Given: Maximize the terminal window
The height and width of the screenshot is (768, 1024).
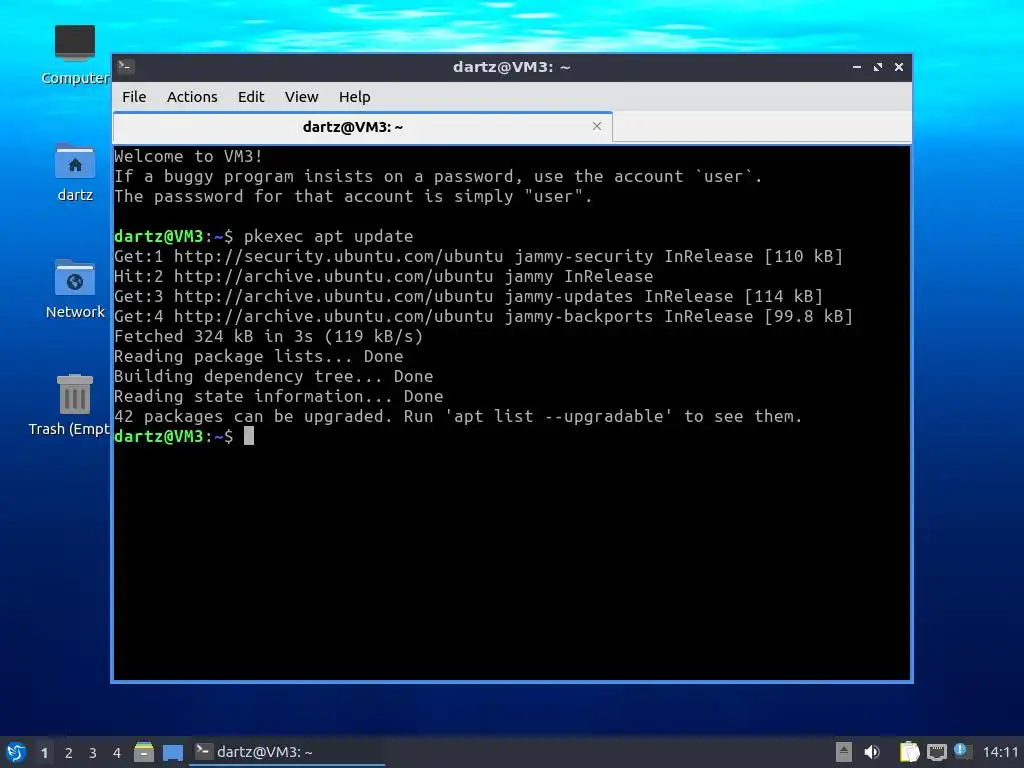Looking at the screenshot, I should coord(877,67).
